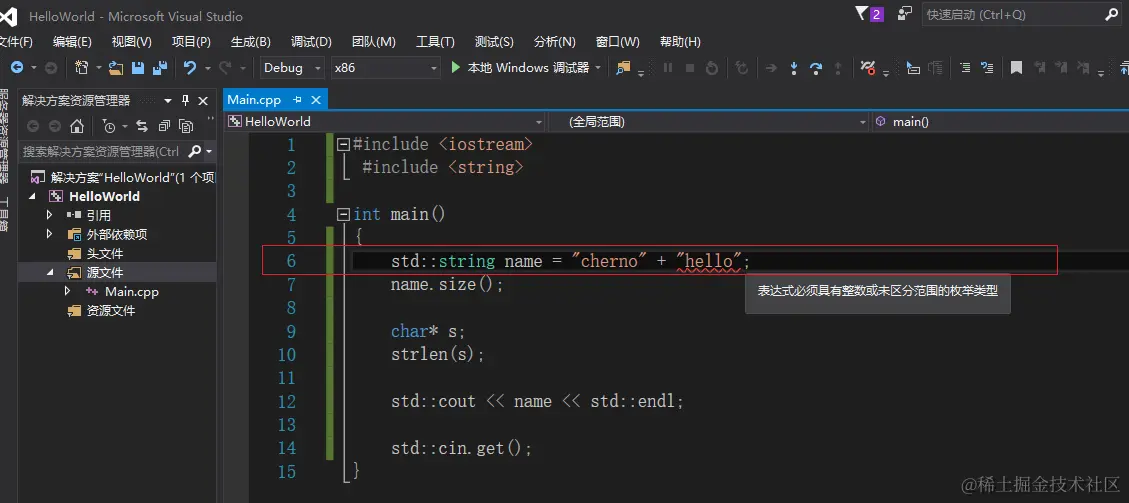Image resolution: width=1129 pixels, height=503 pixels.
Task: Click Sync with Active Document icon
Action: pyautogui.click(x=142, y=127)
